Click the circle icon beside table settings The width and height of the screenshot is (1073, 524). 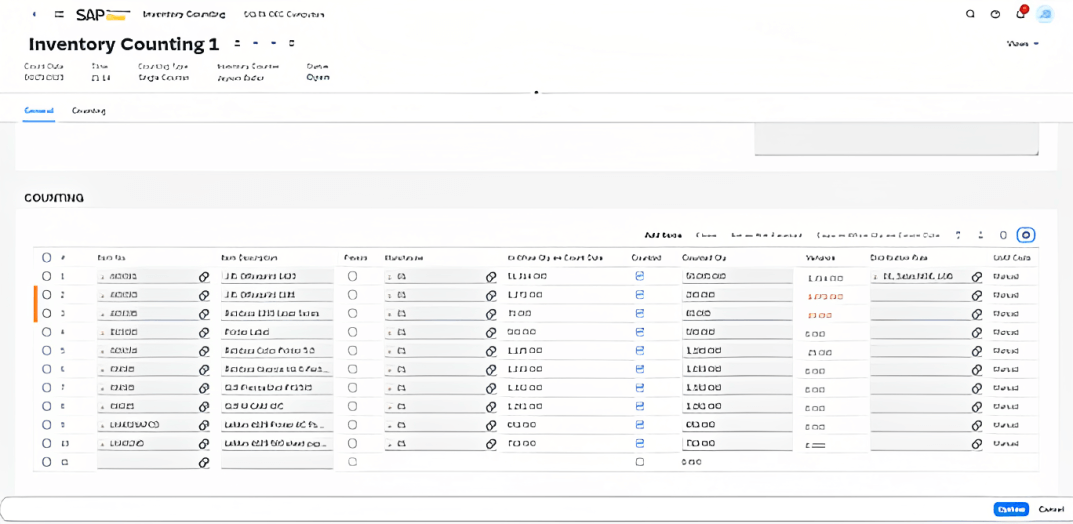pyautogui.click(x=1003, y=235)
